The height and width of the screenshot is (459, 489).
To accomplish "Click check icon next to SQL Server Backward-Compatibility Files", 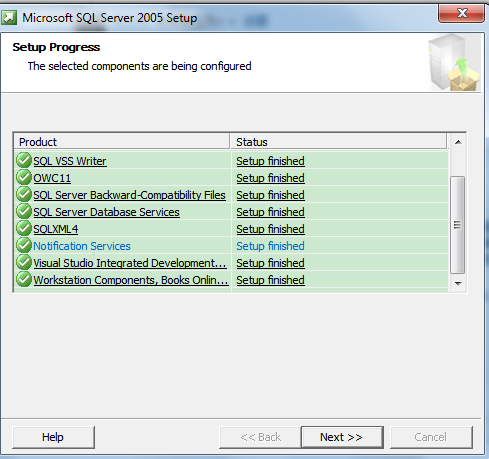I will tap(24, 194).
